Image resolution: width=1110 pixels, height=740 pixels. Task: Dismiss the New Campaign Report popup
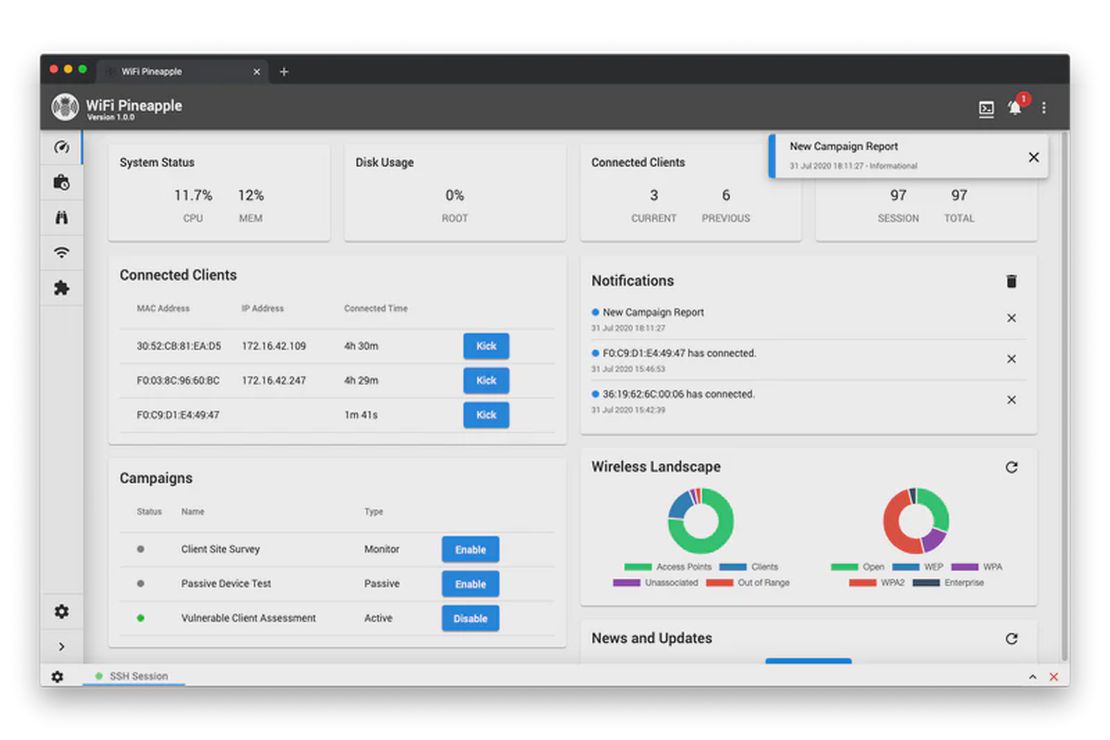pos(1034,157)
